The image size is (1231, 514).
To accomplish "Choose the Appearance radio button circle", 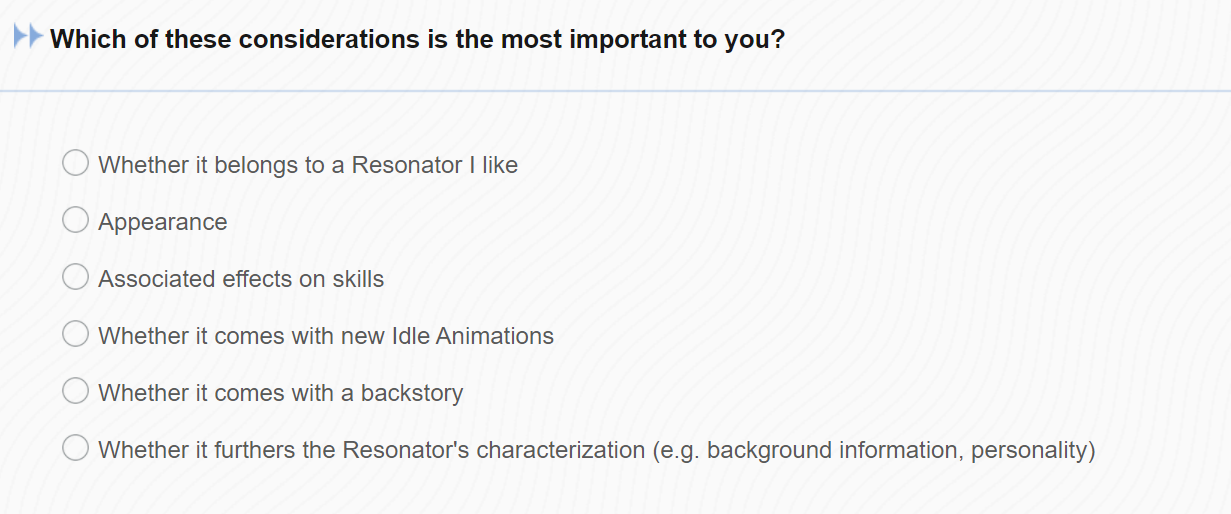I will (76, 219).
